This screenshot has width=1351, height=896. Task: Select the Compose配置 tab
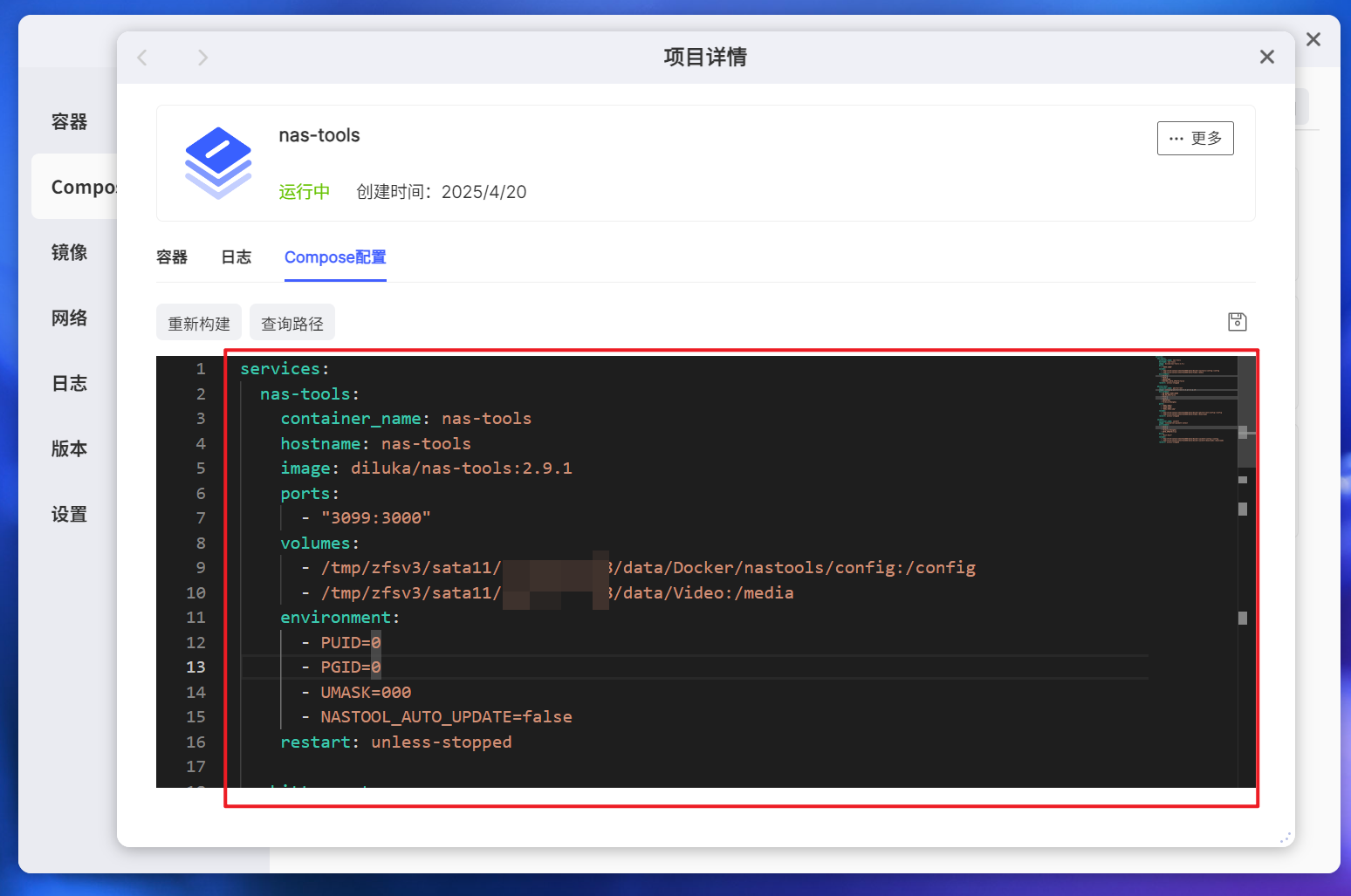pyautogui.click(x=335, y=257)
